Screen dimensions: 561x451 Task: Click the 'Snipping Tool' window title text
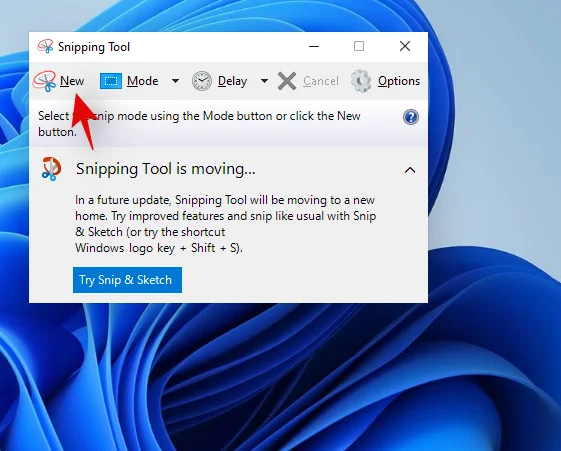[94, 47]
